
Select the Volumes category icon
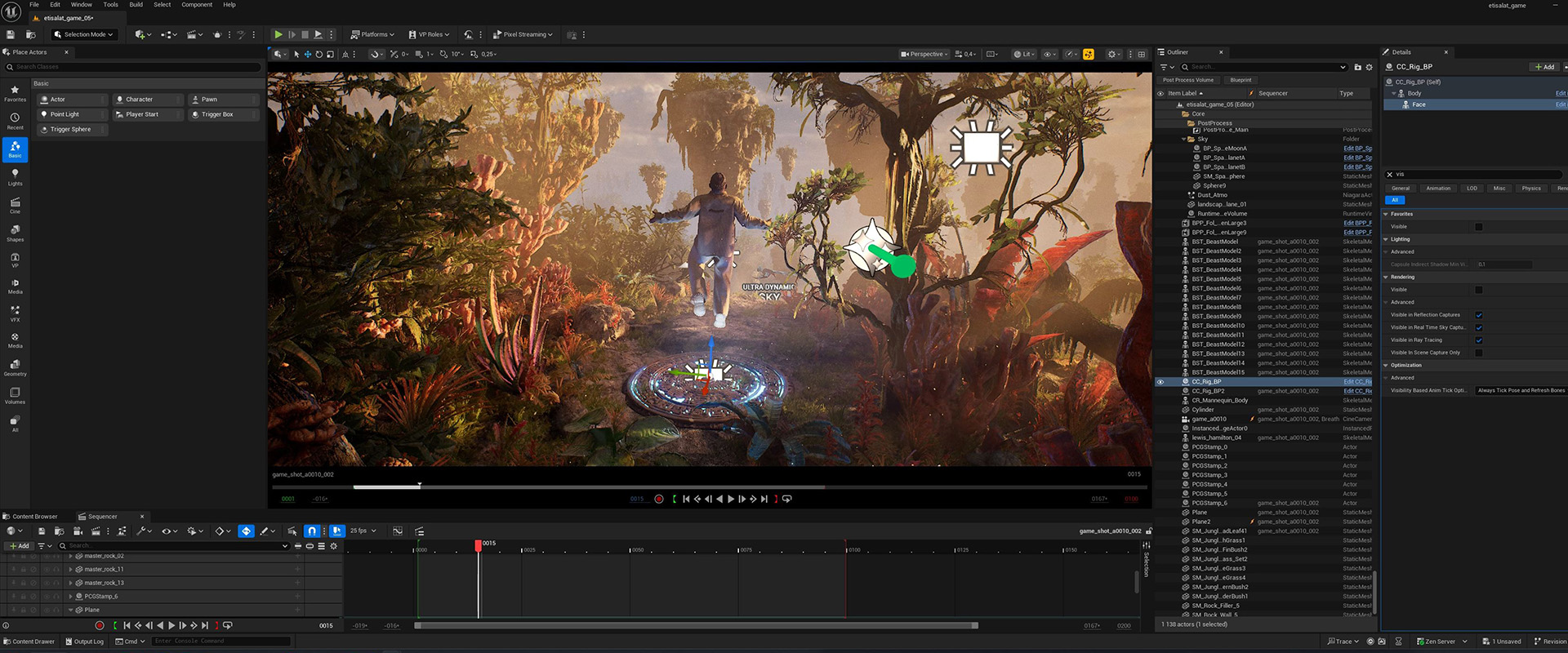[x=15, y=396]
